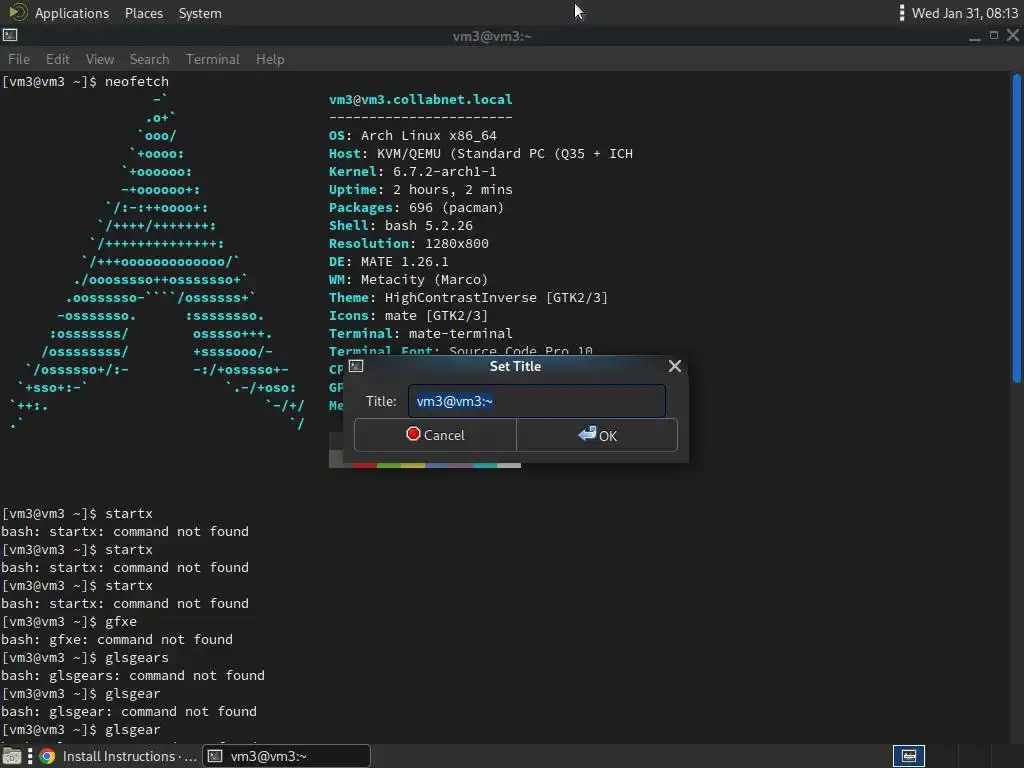Click the 'OS: Arch Linux x86_64' line
The width and height of the screenshot is (1024, 768).
[x=413, y=136]
